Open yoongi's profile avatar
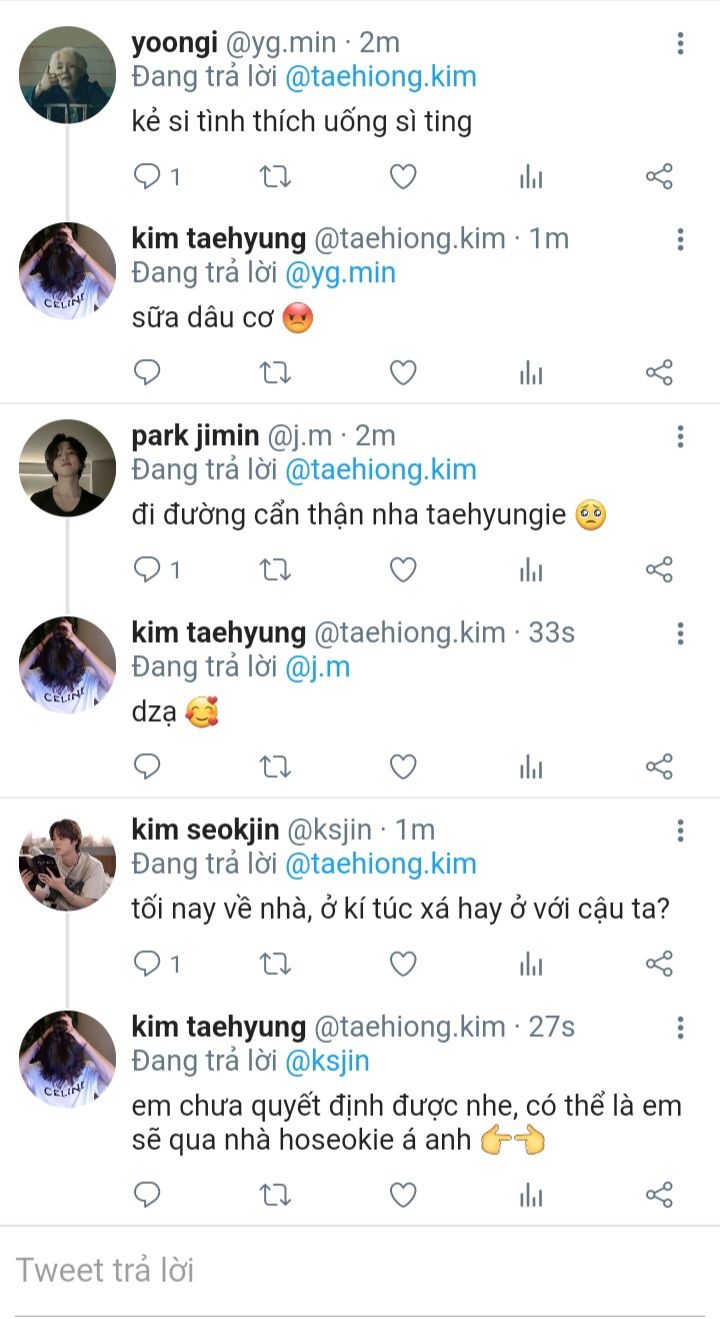The width and height of the screenshot is (720, 1319). point(68,75)
